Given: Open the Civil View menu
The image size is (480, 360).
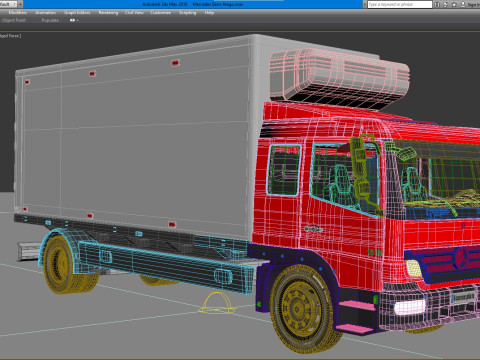Looking at the screenshot, I should 134,13.
